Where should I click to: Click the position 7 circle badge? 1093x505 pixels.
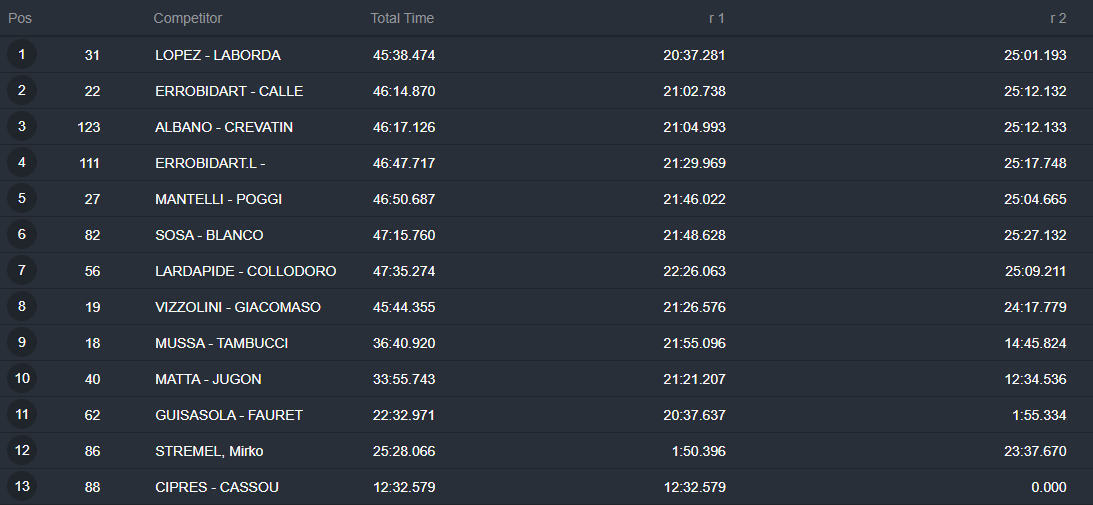point(22,270)
